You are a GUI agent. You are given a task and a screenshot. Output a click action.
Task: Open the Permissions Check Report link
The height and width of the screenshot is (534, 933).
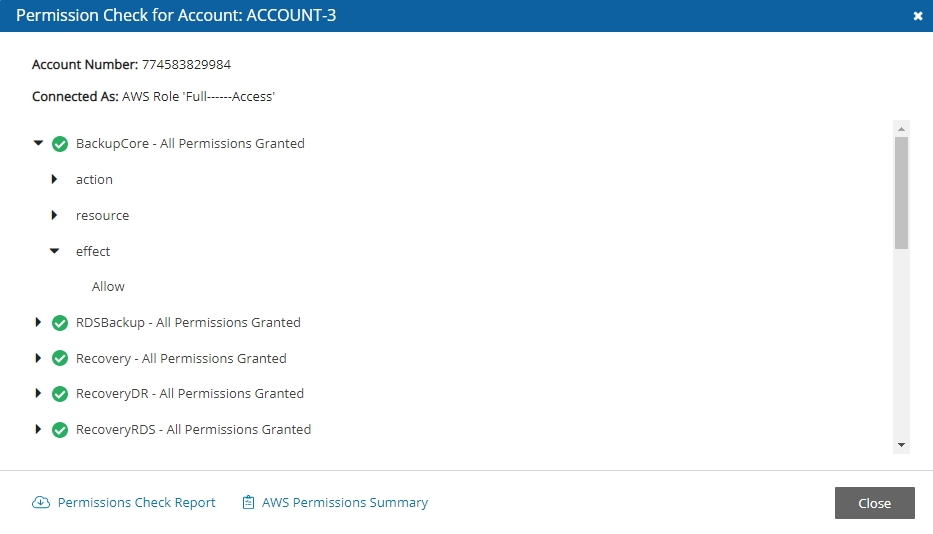[x=136, y=503]
